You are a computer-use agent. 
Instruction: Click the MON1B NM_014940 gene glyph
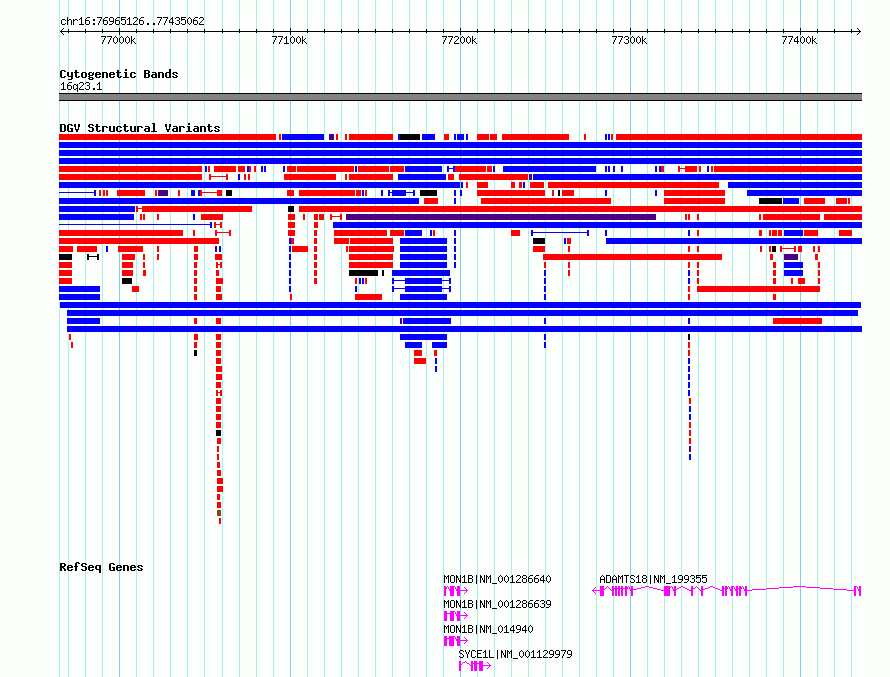click(x=455, y=641)
